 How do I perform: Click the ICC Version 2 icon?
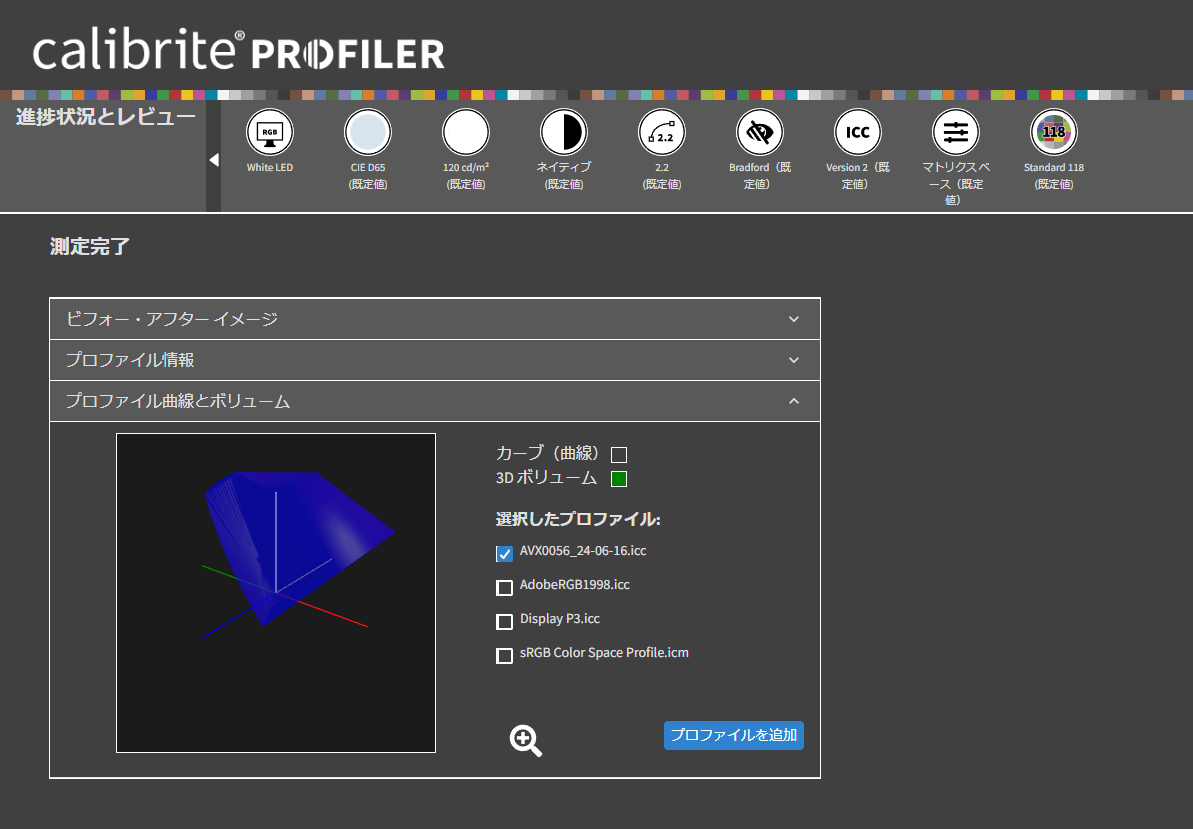pos(857,132)
